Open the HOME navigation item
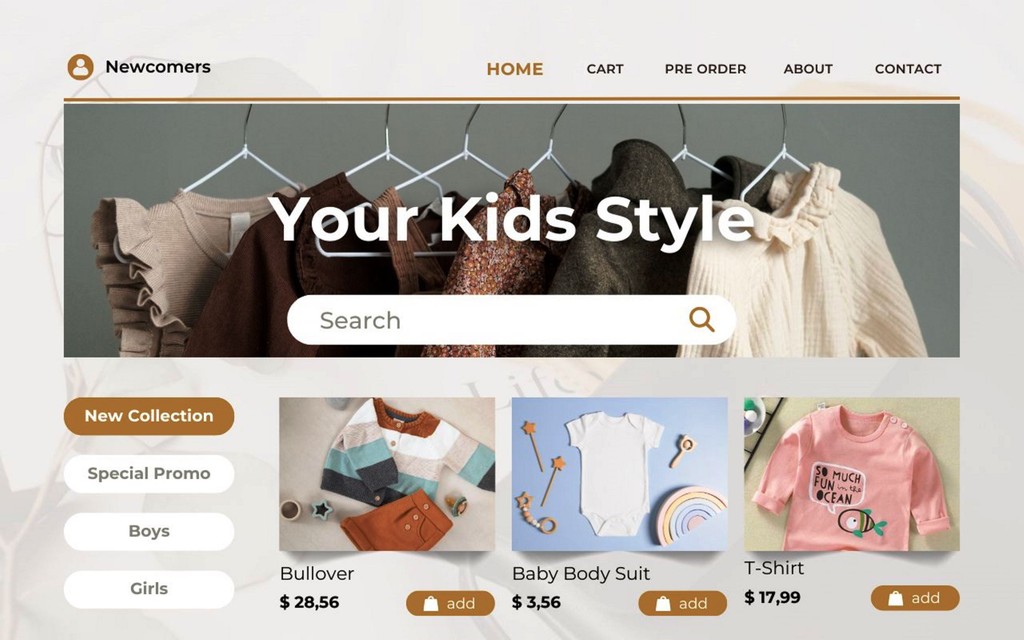The height and width of the screenshot is (640, 1024). pyautogui.click(x=515, y=69)
